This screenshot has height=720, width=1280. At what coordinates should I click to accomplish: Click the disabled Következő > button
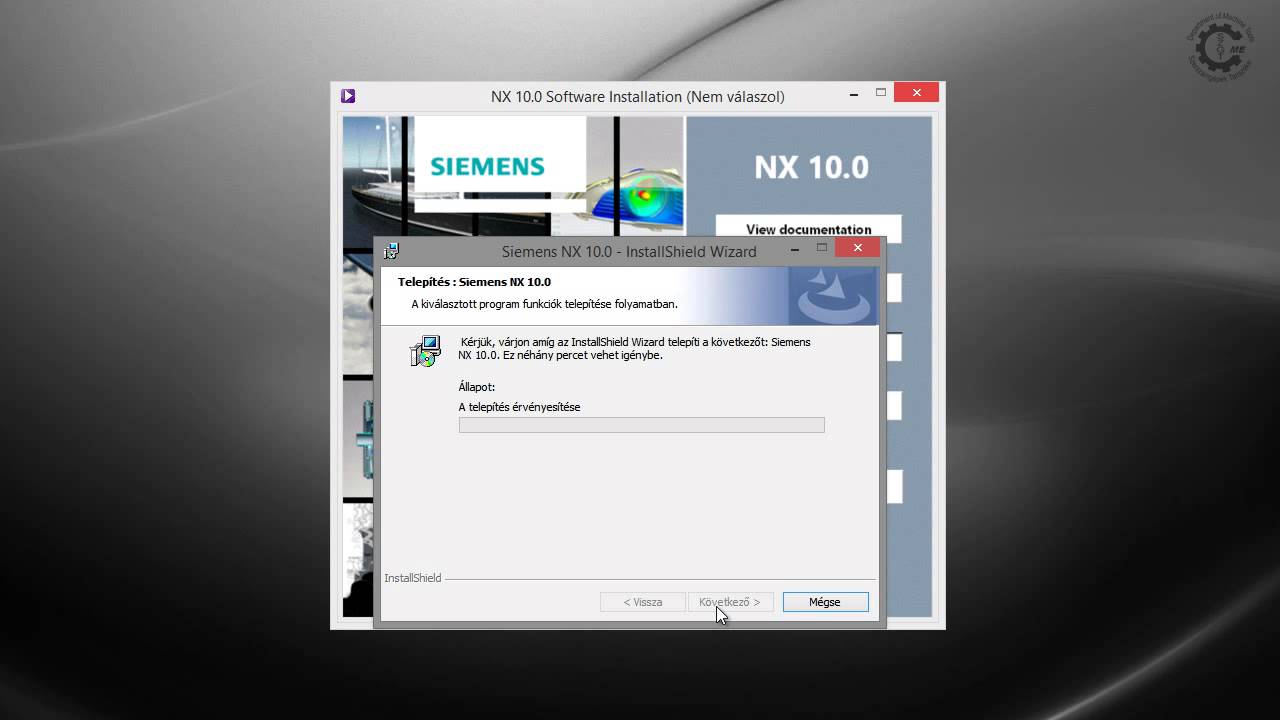pyautogui.click(x=730, y=602)
